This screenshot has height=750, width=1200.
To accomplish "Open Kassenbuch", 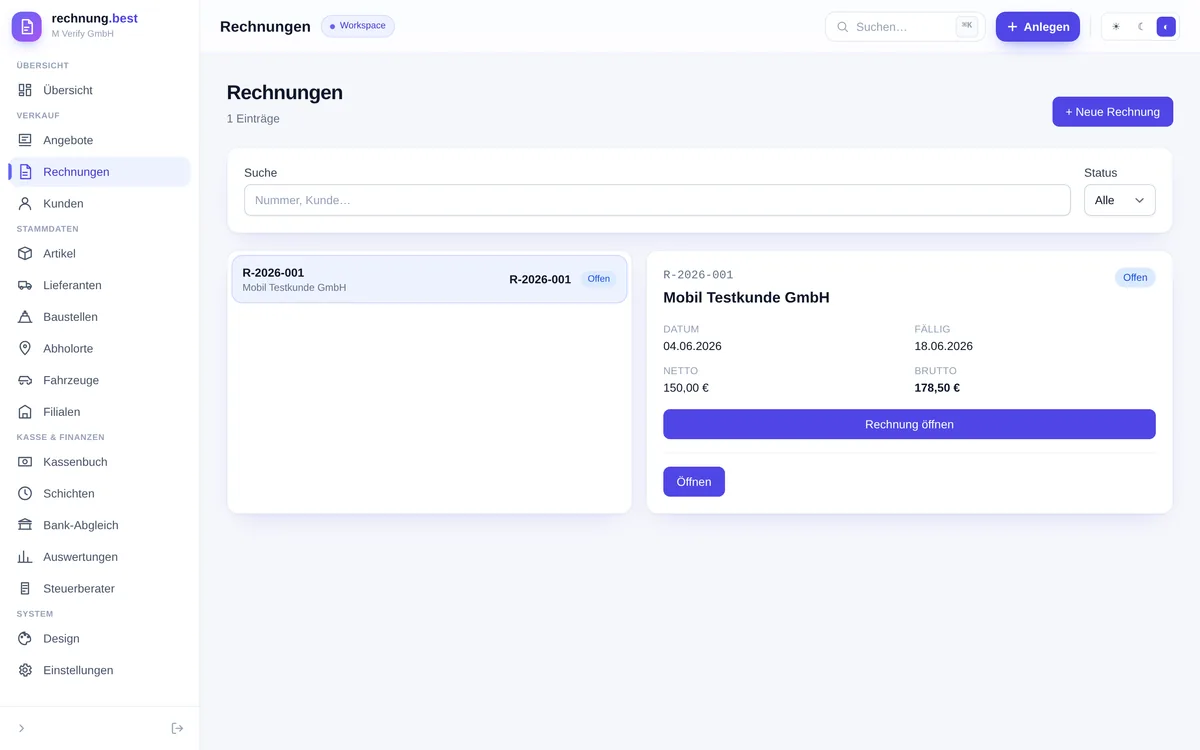I will (x=99, y=462).
